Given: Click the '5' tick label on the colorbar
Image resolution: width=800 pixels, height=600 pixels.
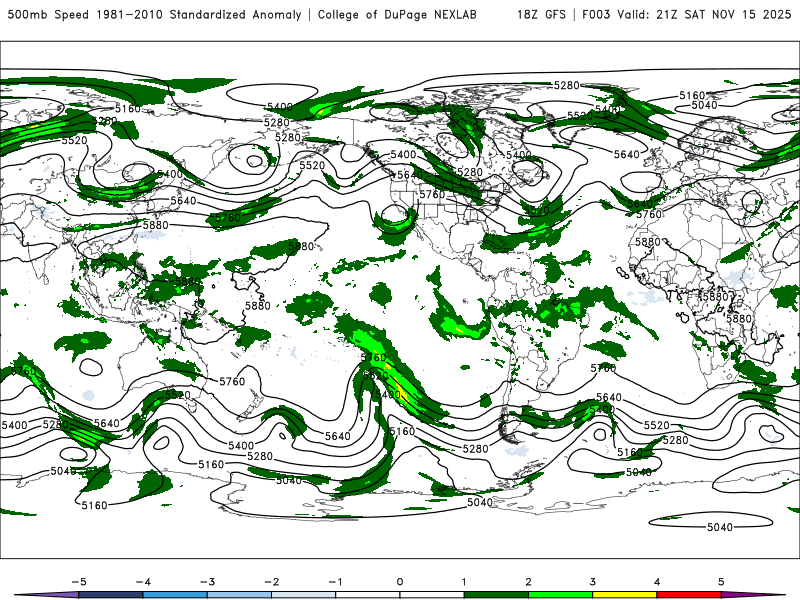Looking at the screenshot, I should pos(721,582).
